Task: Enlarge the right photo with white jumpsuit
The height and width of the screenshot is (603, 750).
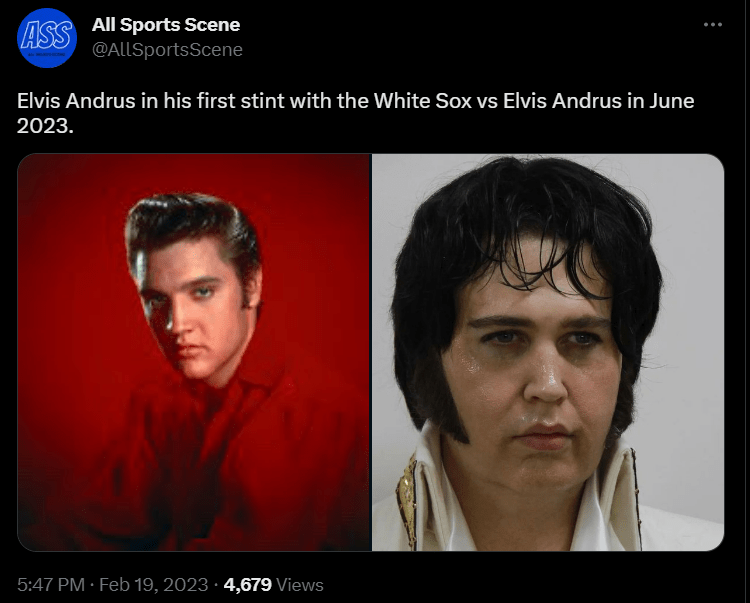Action: 548,352
